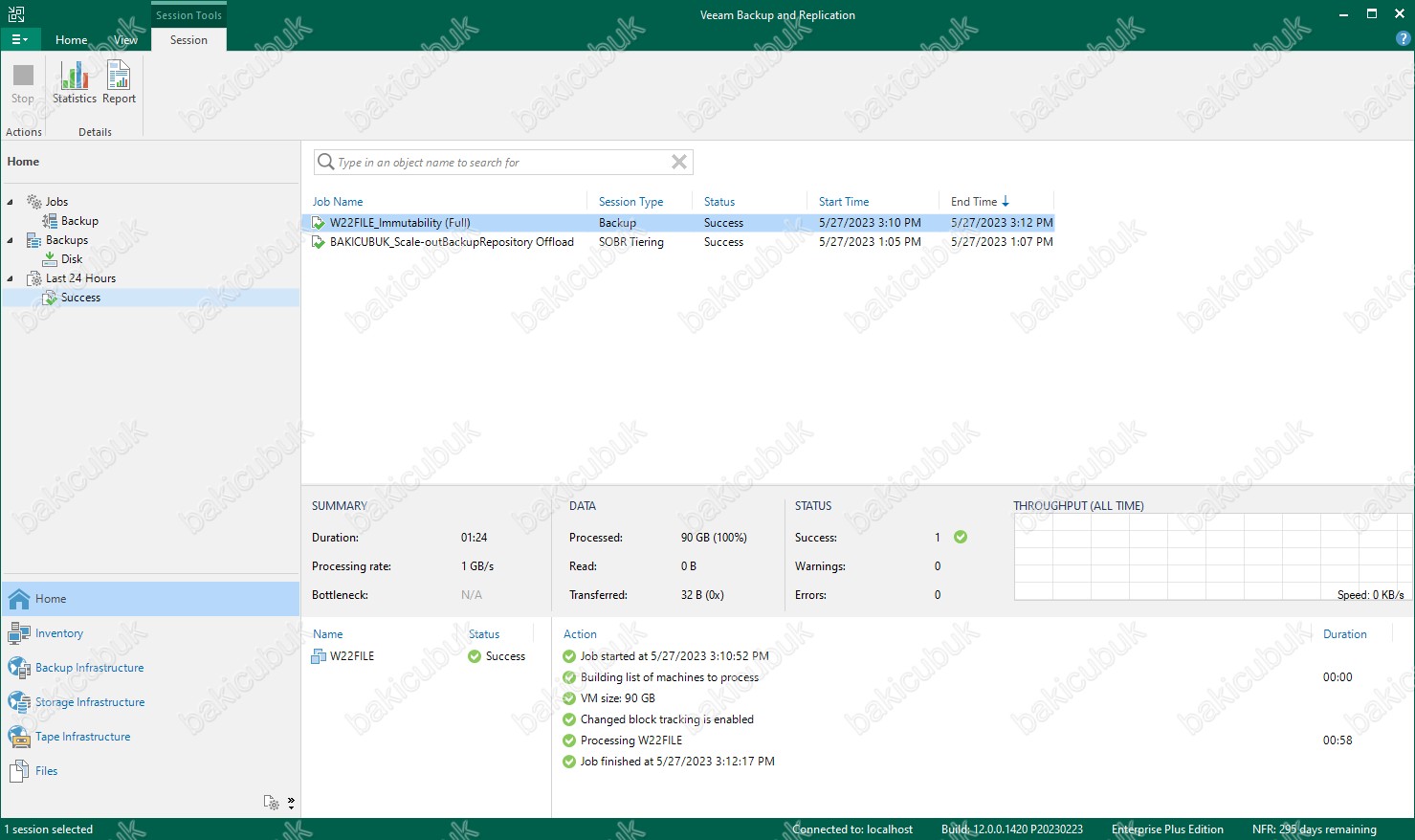Image resolution: width=1415 pixels, height=840 pixels.
Task: Click the 5/27/2023 3:10 PM start time cell
Action: pyautogui.click(x=870, y=223)
